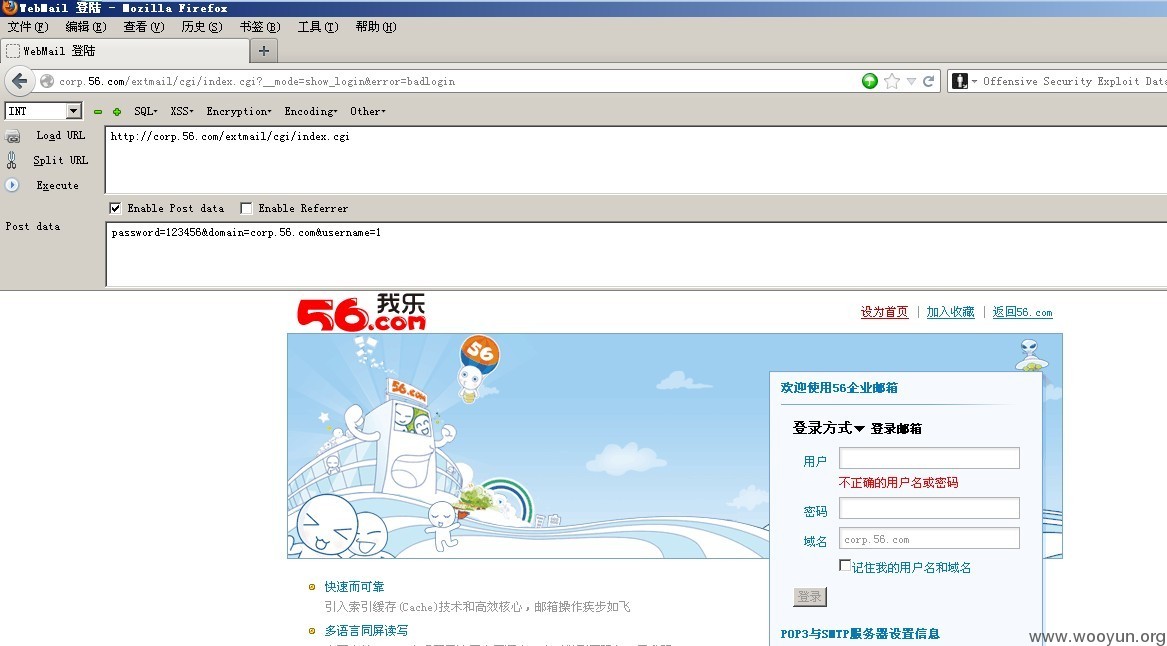Open the 历史 (History) menu
Image resolution: width=1167 pixels, height=646 pixels.
pyautogui.click(x=202, y=27)
